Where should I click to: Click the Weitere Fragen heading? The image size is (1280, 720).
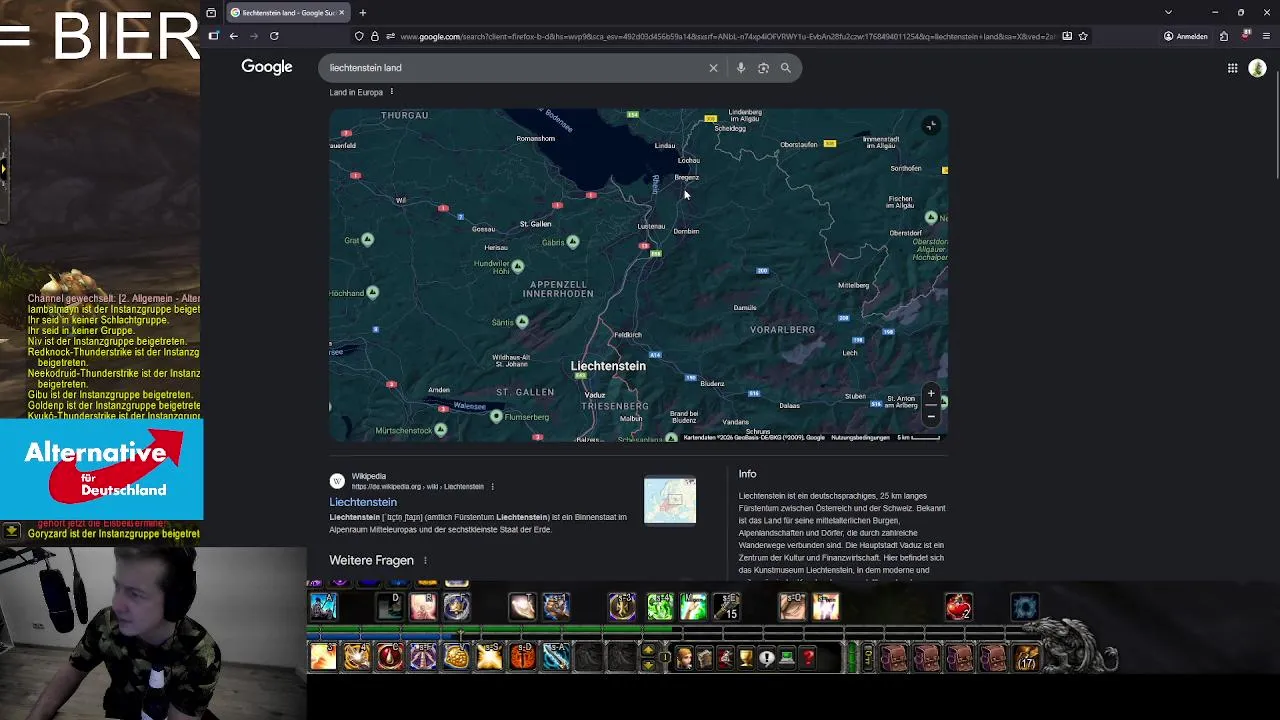pos(371,561)
